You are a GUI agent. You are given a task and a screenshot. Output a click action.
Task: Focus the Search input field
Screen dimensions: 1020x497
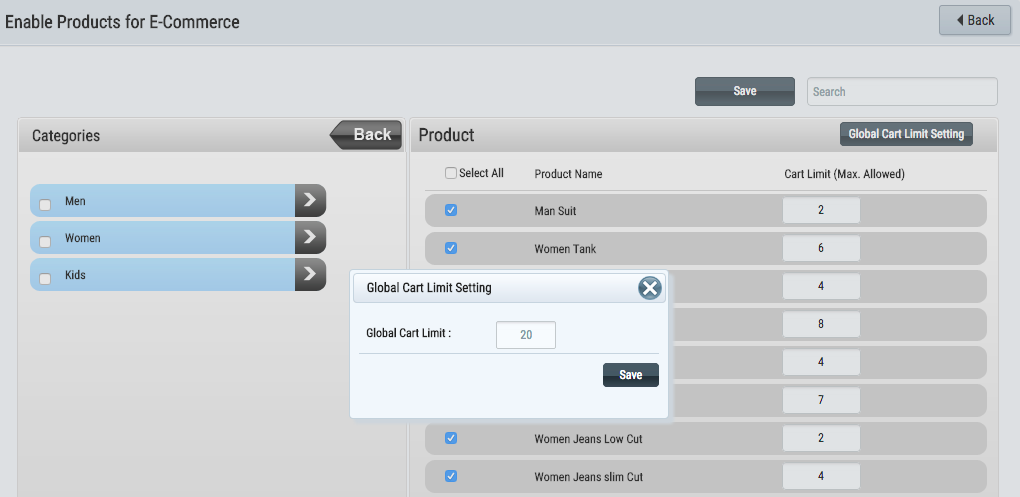pos(902,92)
